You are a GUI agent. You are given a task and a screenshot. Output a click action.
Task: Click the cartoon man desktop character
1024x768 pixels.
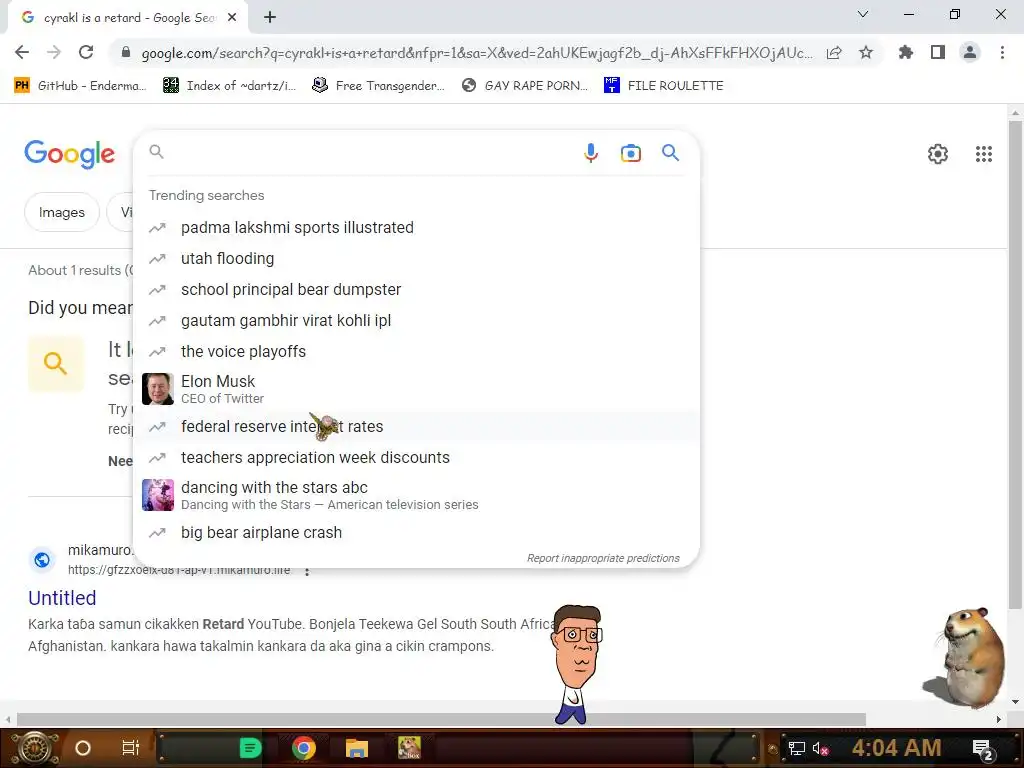tap(577, 665)
